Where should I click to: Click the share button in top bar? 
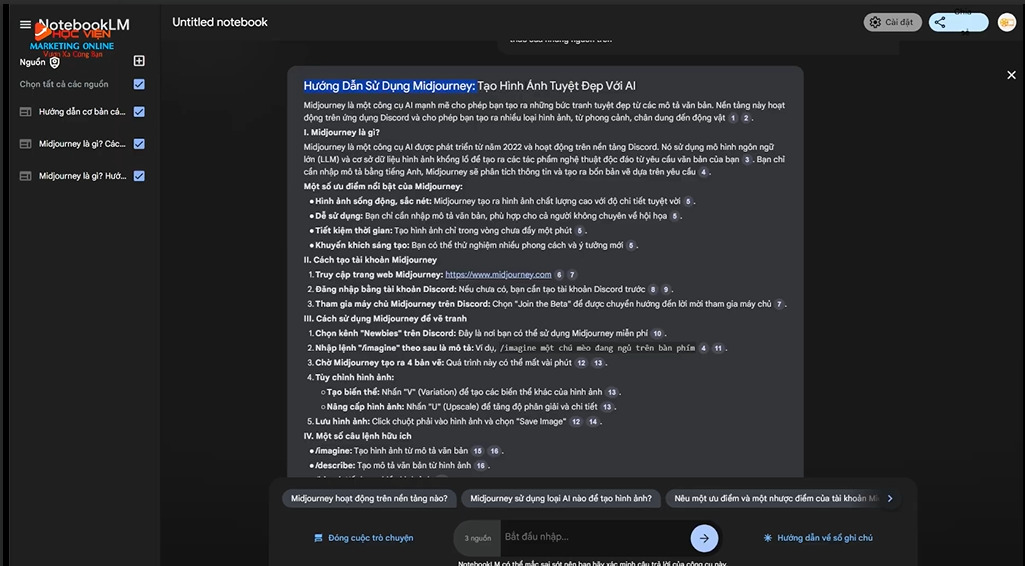[958, 22]
